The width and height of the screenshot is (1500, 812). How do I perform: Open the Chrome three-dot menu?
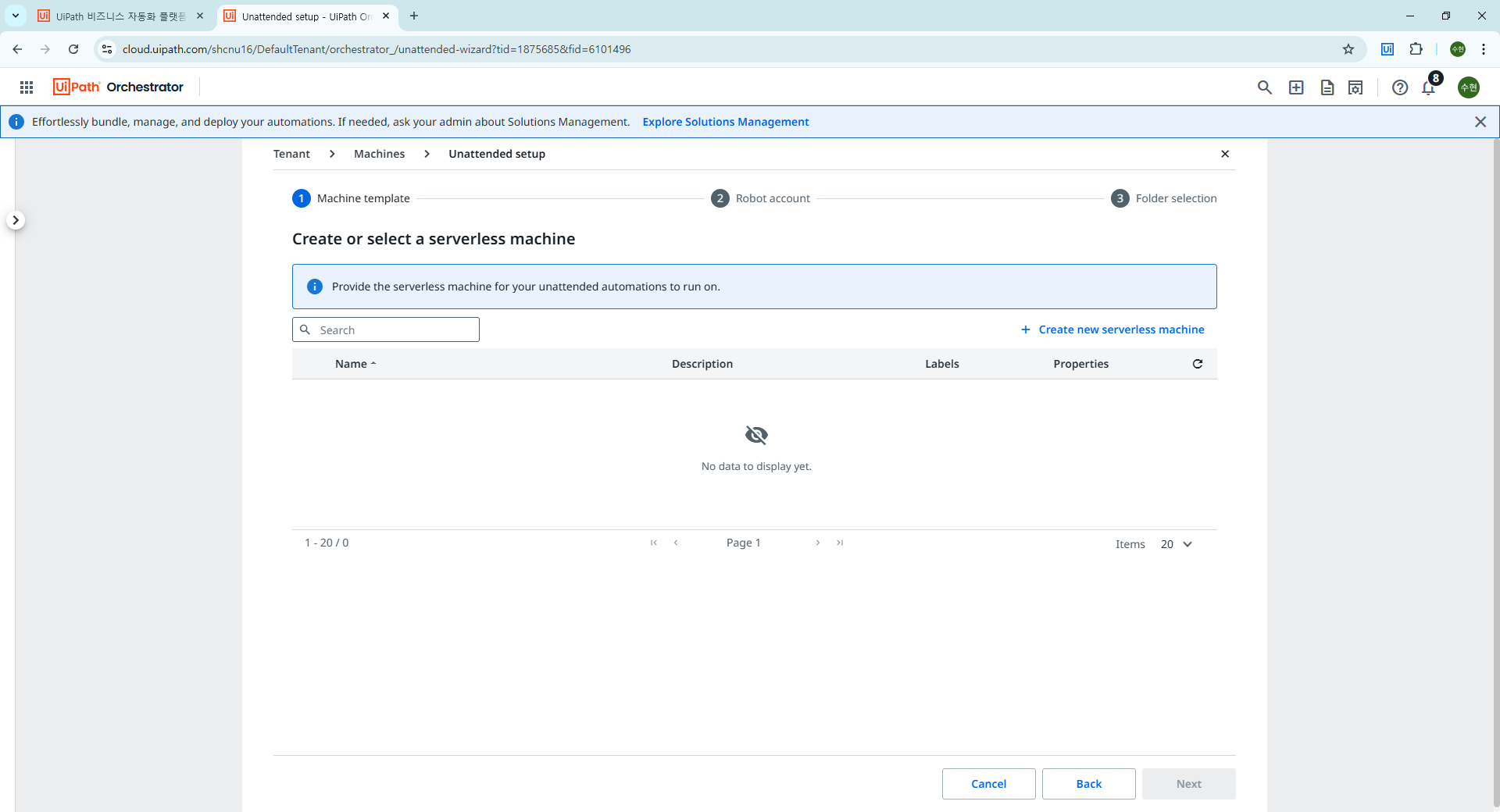tap(1484, 49)
